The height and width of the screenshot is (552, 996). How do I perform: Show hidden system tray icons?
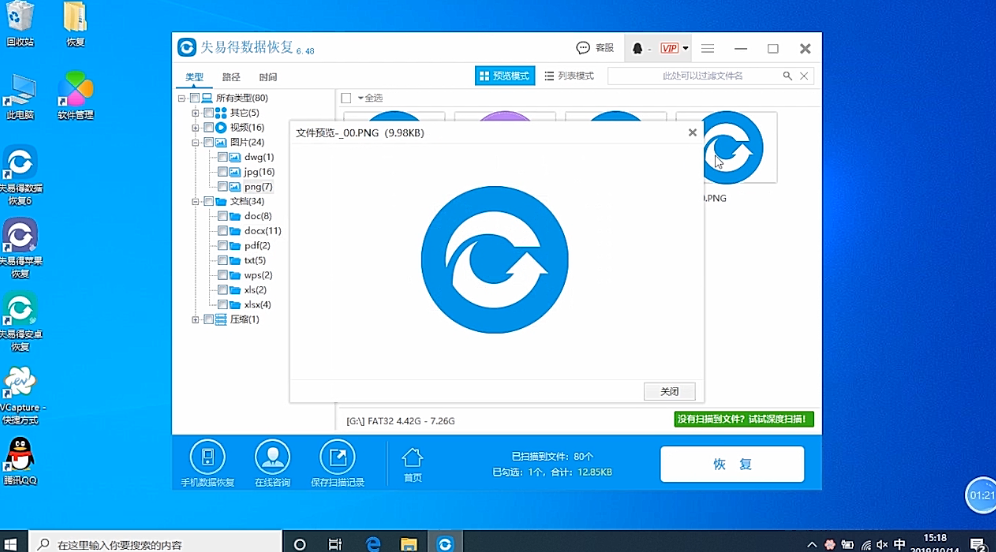(x=812, y=544)
